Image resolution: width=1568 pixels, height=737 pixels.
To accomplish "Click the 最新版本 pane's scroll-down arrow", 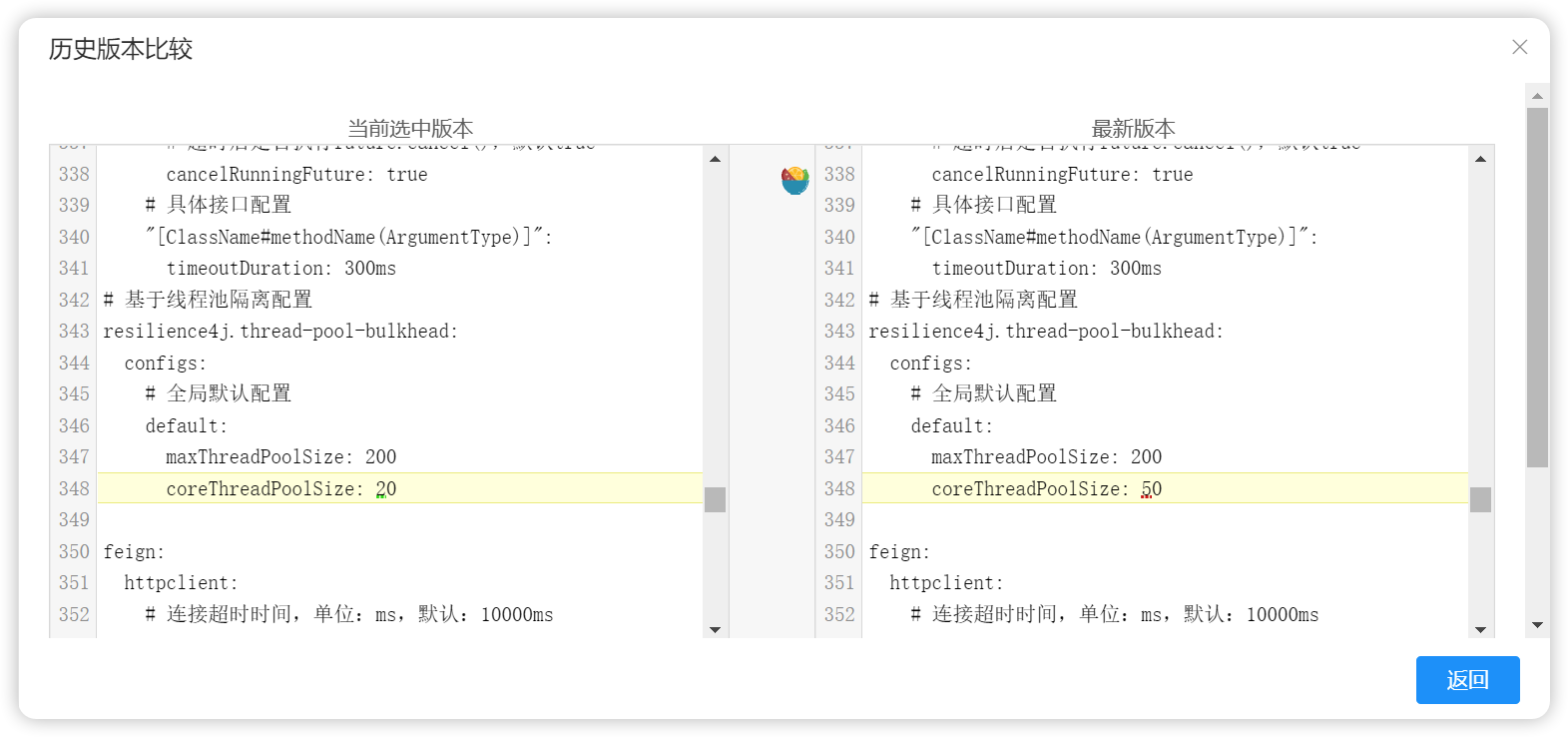I will [x=1480, y=630].
